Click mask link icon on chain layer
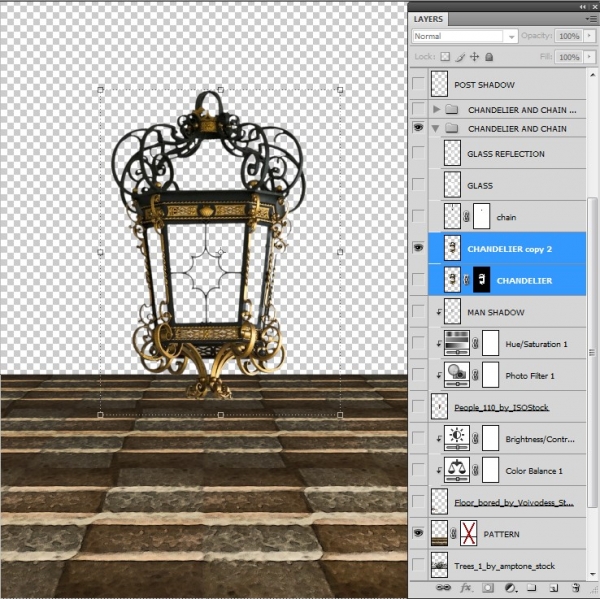Image resolution: width=600 pixels, height=599 pixels. 466,217
